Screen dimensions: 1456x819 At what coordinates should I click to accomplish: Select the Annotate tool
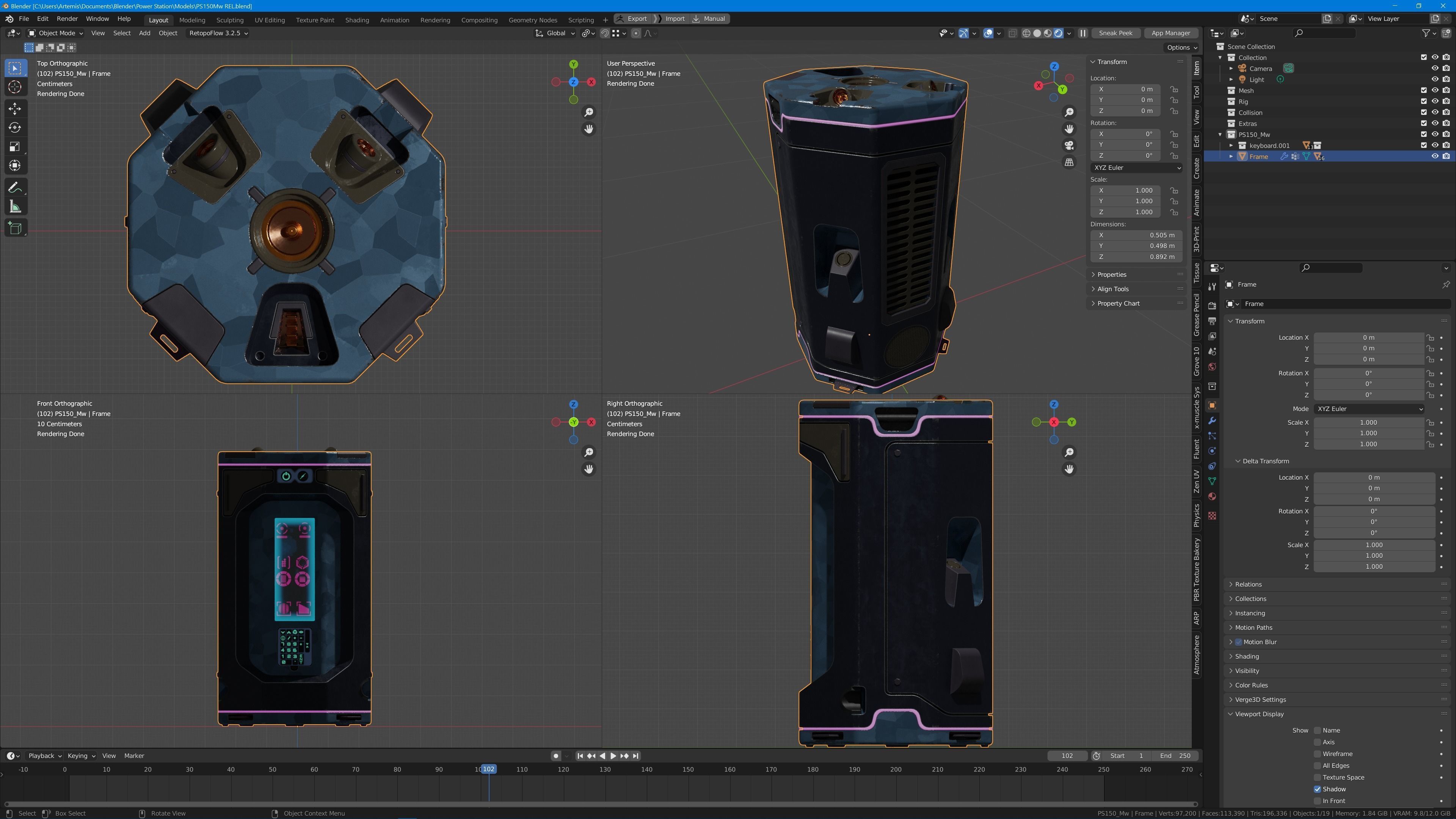(15, 188)
